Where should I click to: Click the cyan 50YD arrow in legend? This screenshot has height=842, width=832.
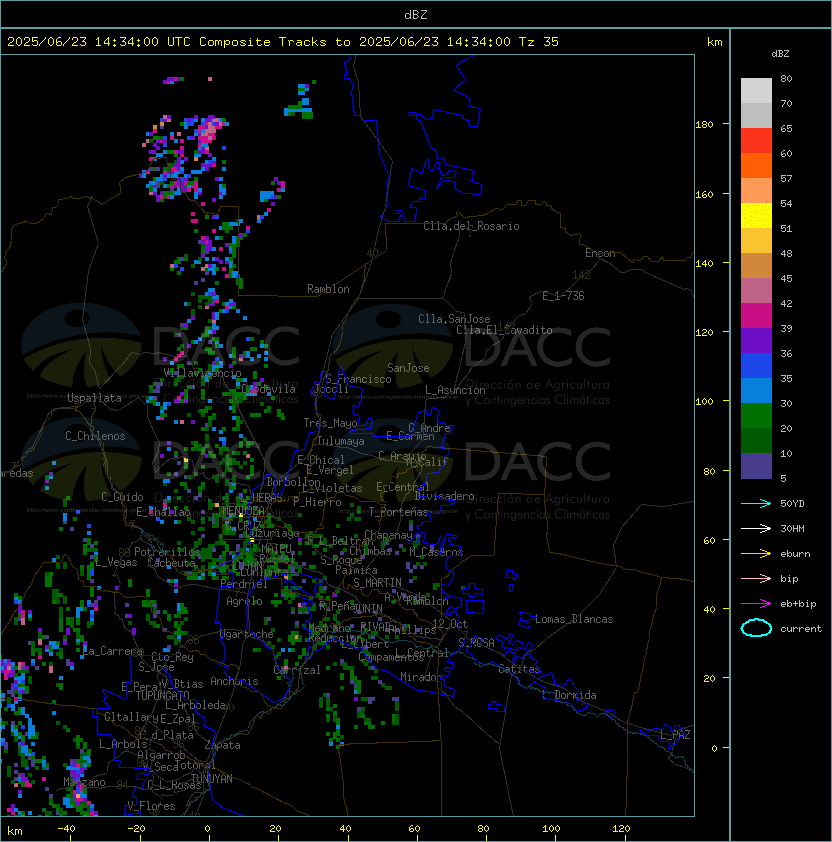(x=756, y=504)
